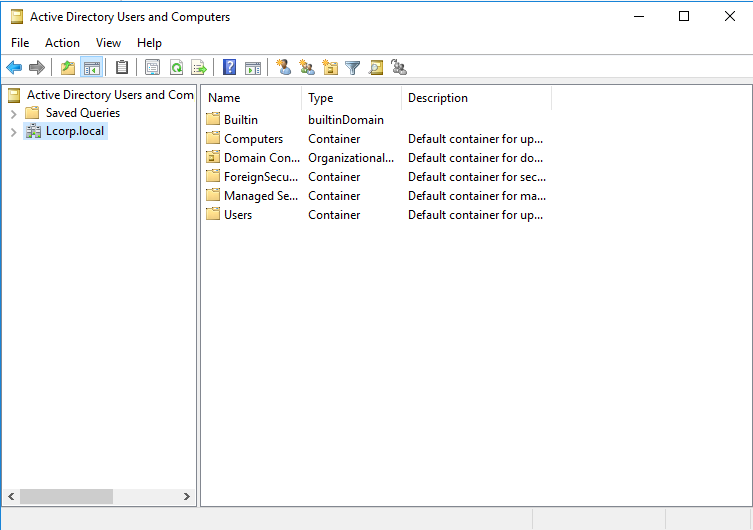753x530 pixels.
Task: Click the Export List toolbar icon
Action: (199, 68)
